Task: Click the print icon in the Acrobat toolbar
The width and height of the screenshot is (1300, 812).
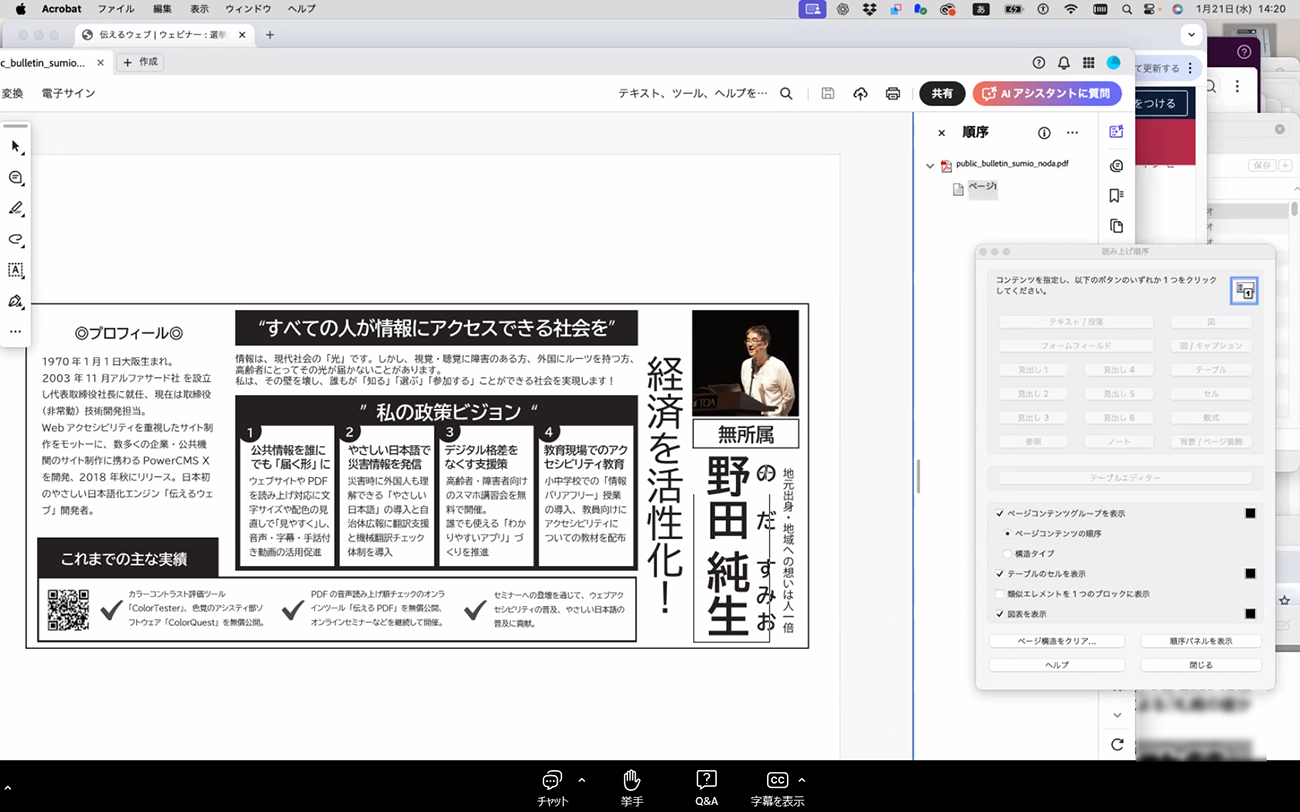Action: [x=892, y=93]
